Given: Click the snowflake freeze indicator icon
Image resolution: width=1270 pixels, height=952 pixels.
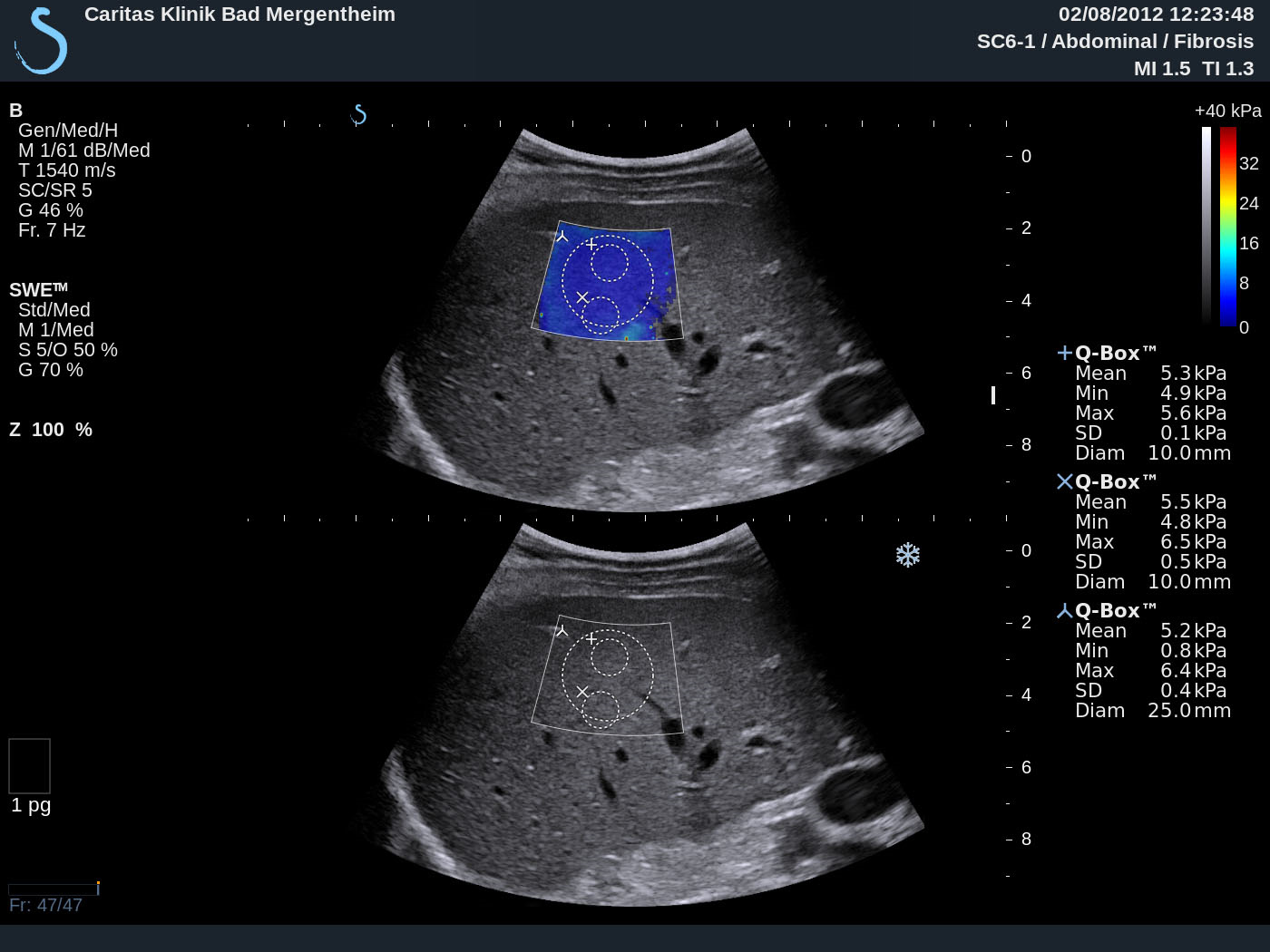Looking at the screenshot, I should [907, 555].
